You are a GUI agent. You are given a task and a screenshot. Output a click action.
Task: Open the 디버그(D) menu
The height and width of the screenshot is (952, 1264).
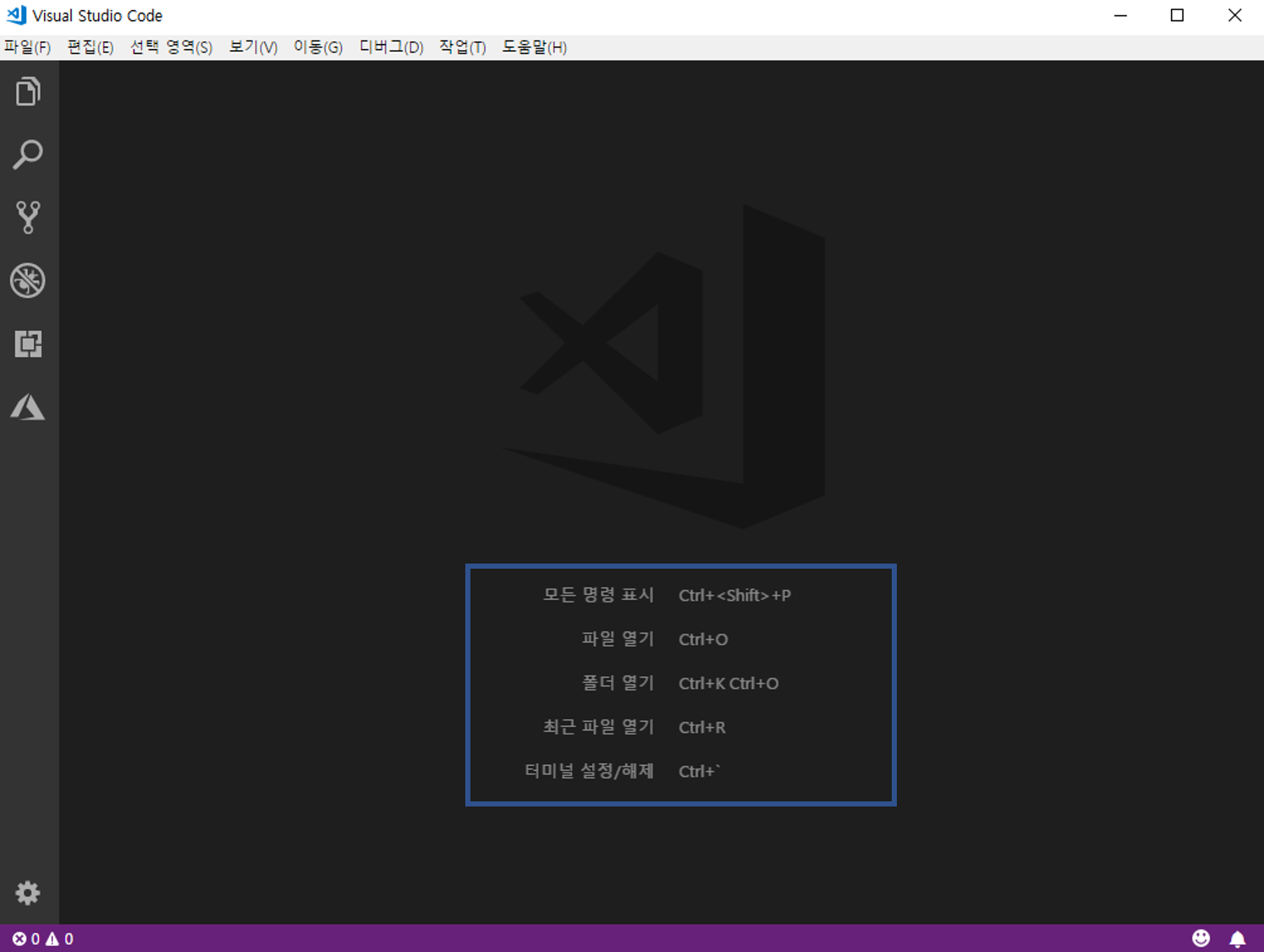[x=391, y=47]
